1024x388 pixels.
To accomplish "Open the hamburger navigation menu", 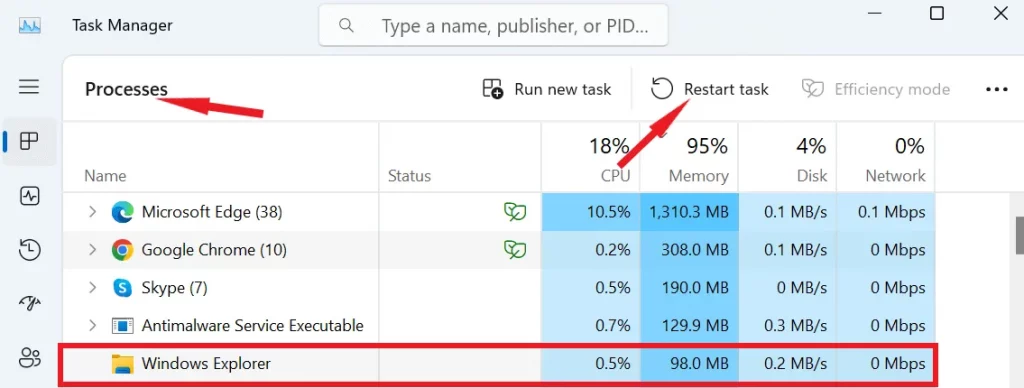I will click(x=29, y=87).
